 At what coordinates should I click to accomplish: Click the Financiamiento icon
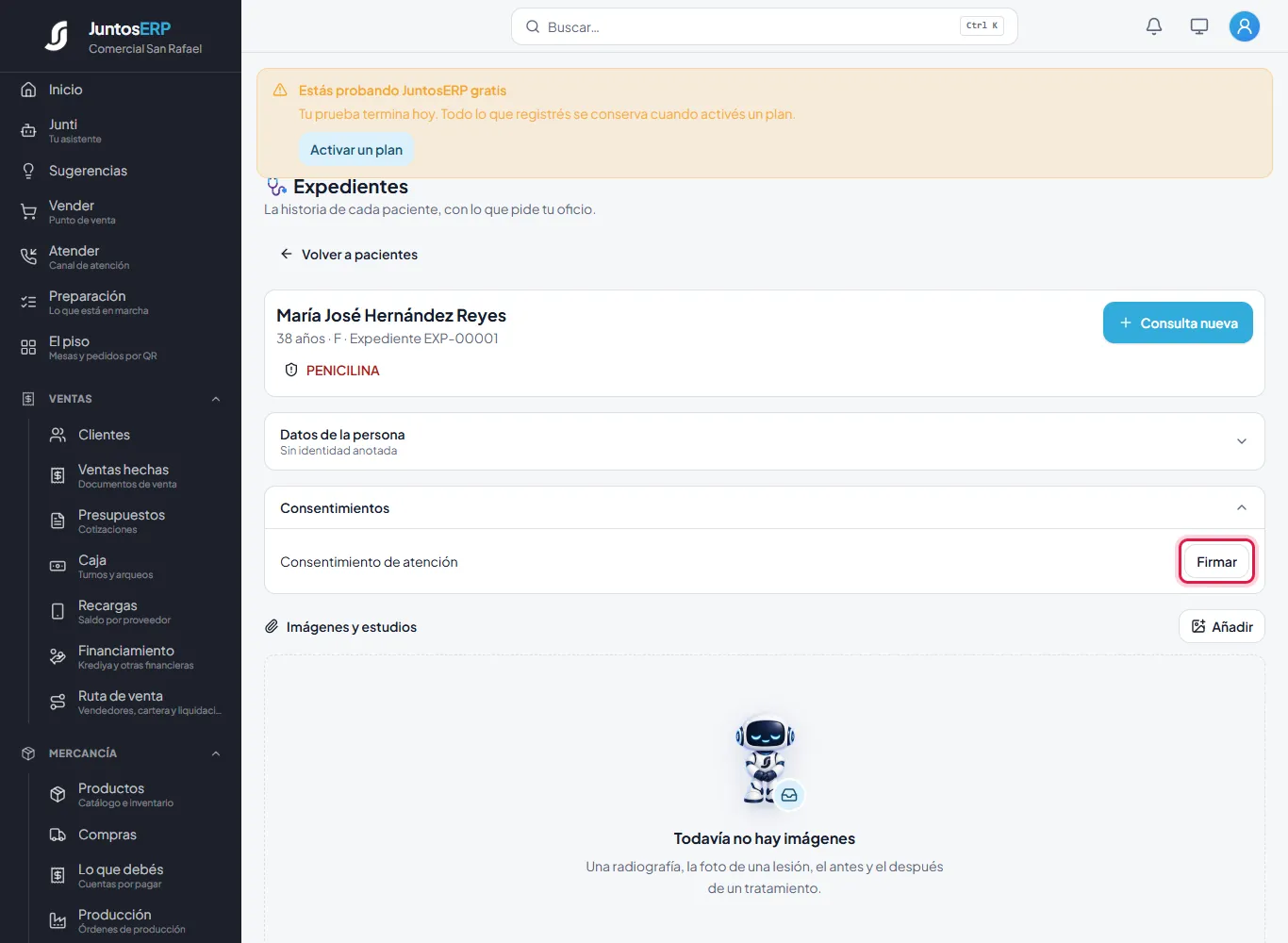click(58, 657)
